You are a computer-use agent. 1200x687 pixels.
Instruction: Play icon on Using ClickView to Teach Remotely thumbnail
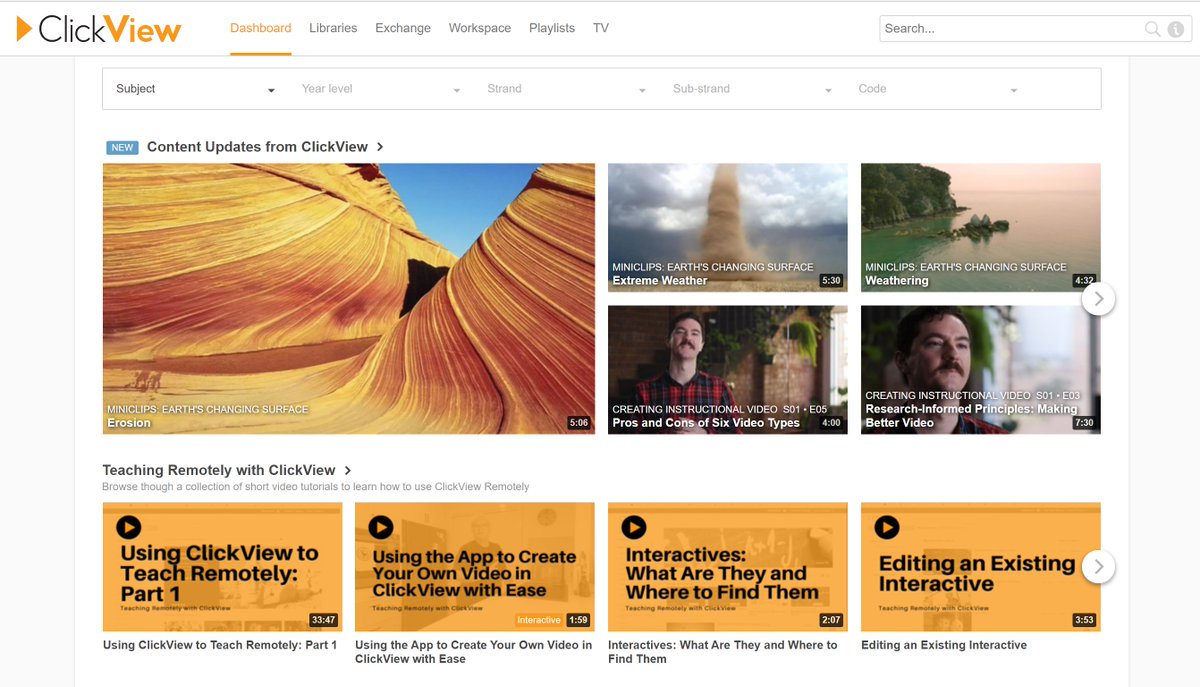tap(128, 527)
